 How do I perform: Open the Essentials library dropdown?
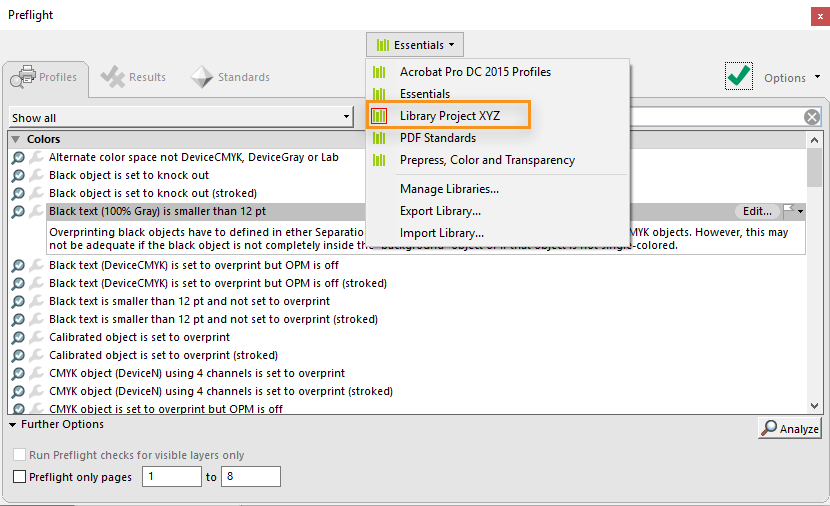pos(414,45)
